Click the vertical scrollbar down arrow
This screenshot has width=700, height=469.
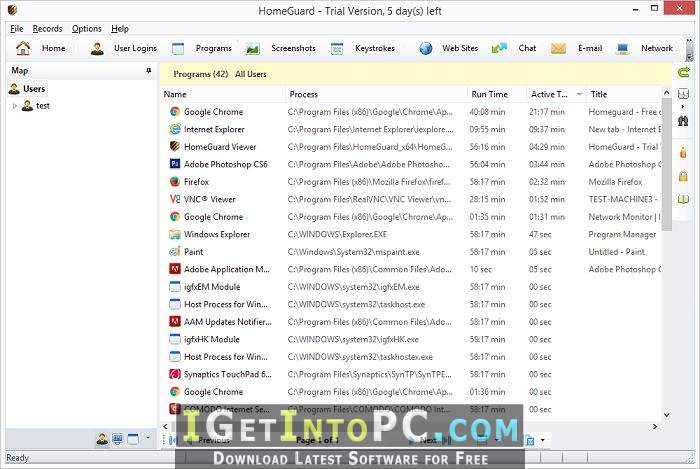[x=667, y=415]
